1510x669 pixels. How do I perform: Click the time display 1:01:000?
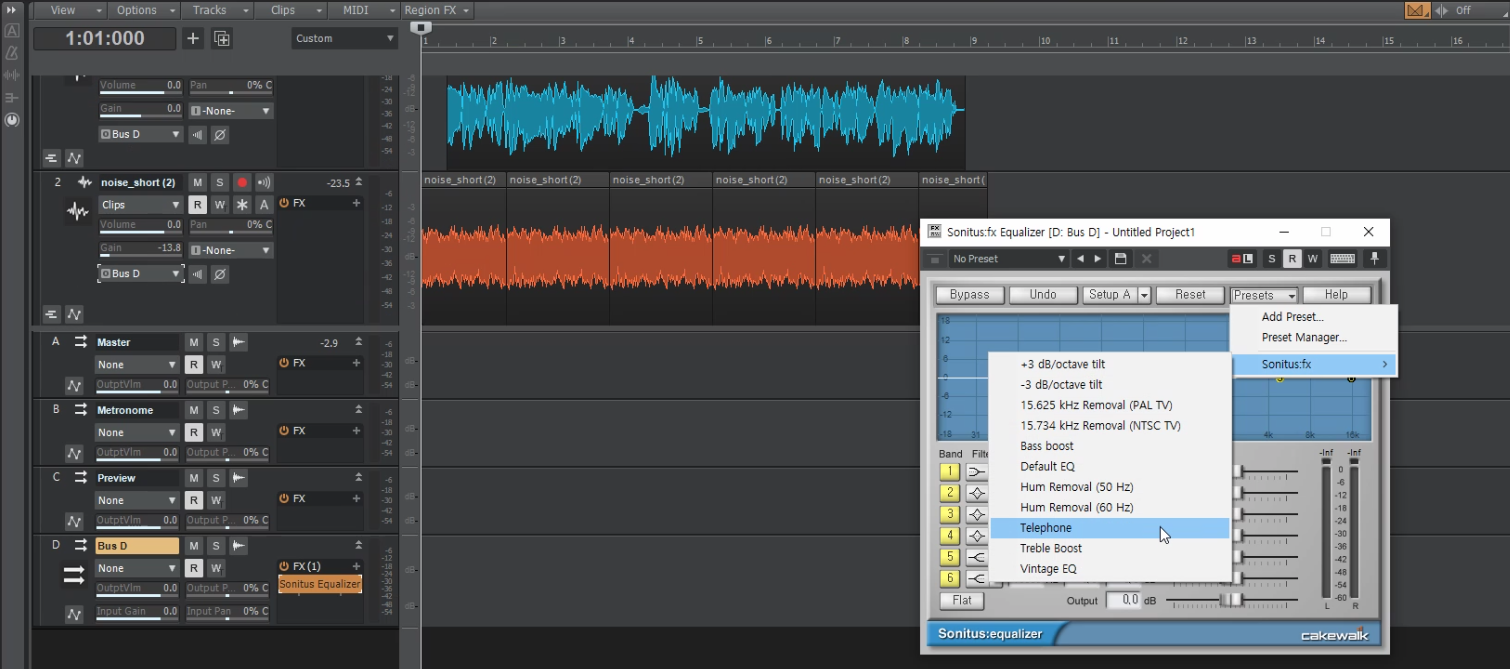click(105, 38)
